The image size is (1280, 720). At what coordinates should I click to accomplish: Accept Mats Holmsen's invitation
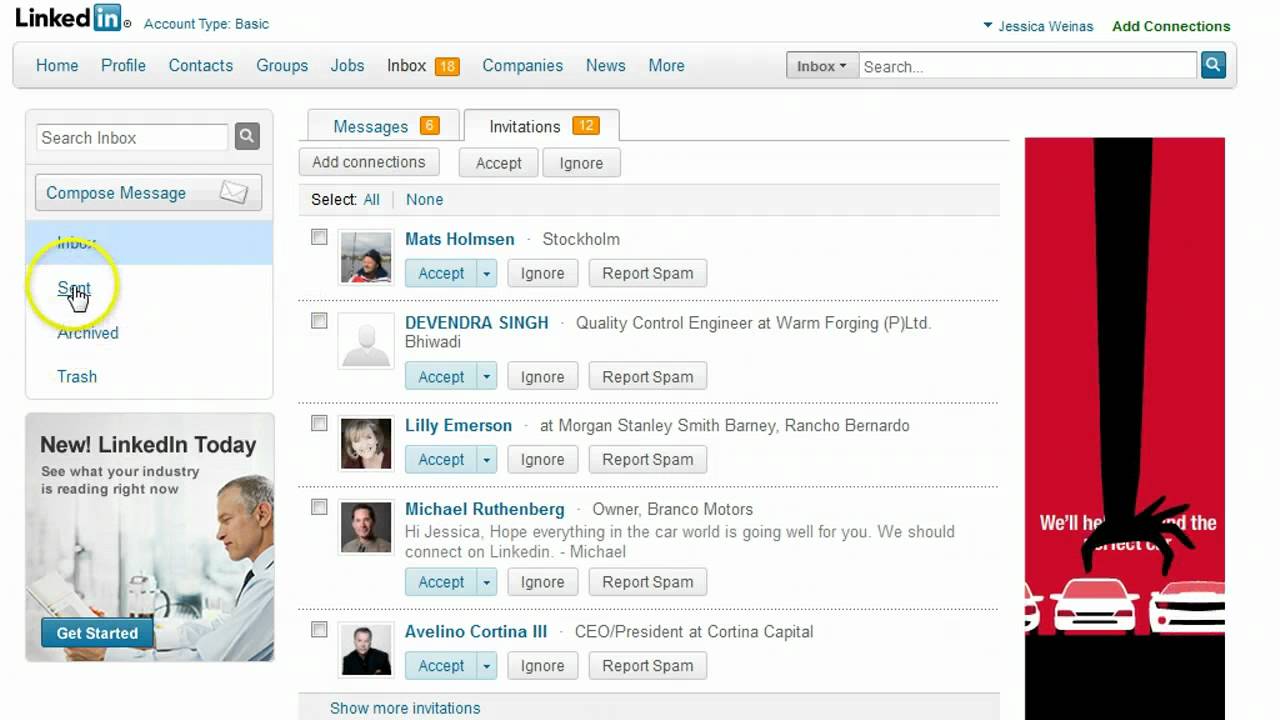pos(441,273)
